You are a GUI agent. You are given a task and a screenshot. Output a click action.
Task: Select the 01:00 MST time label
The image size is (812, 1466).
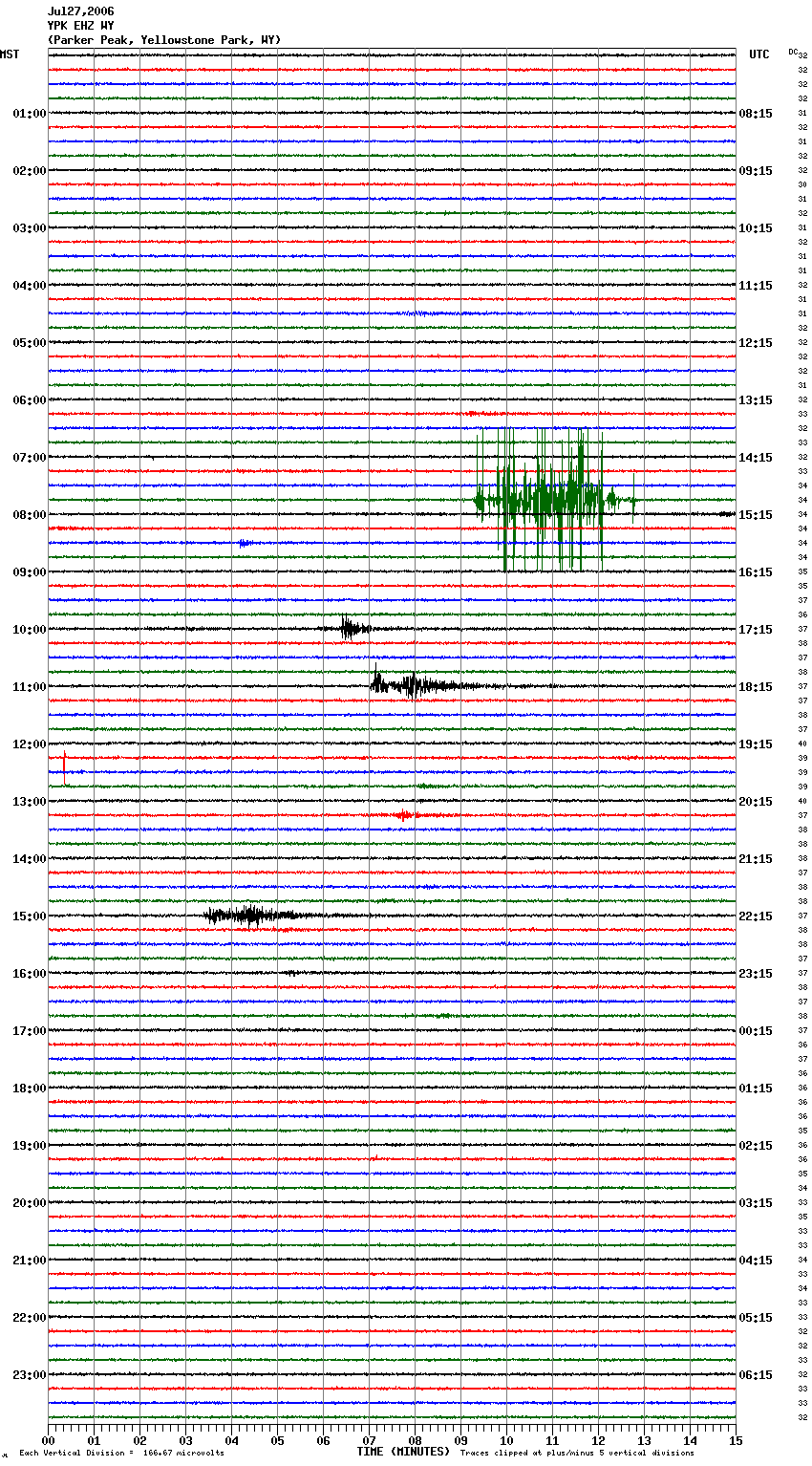click(x=30, y=114)
